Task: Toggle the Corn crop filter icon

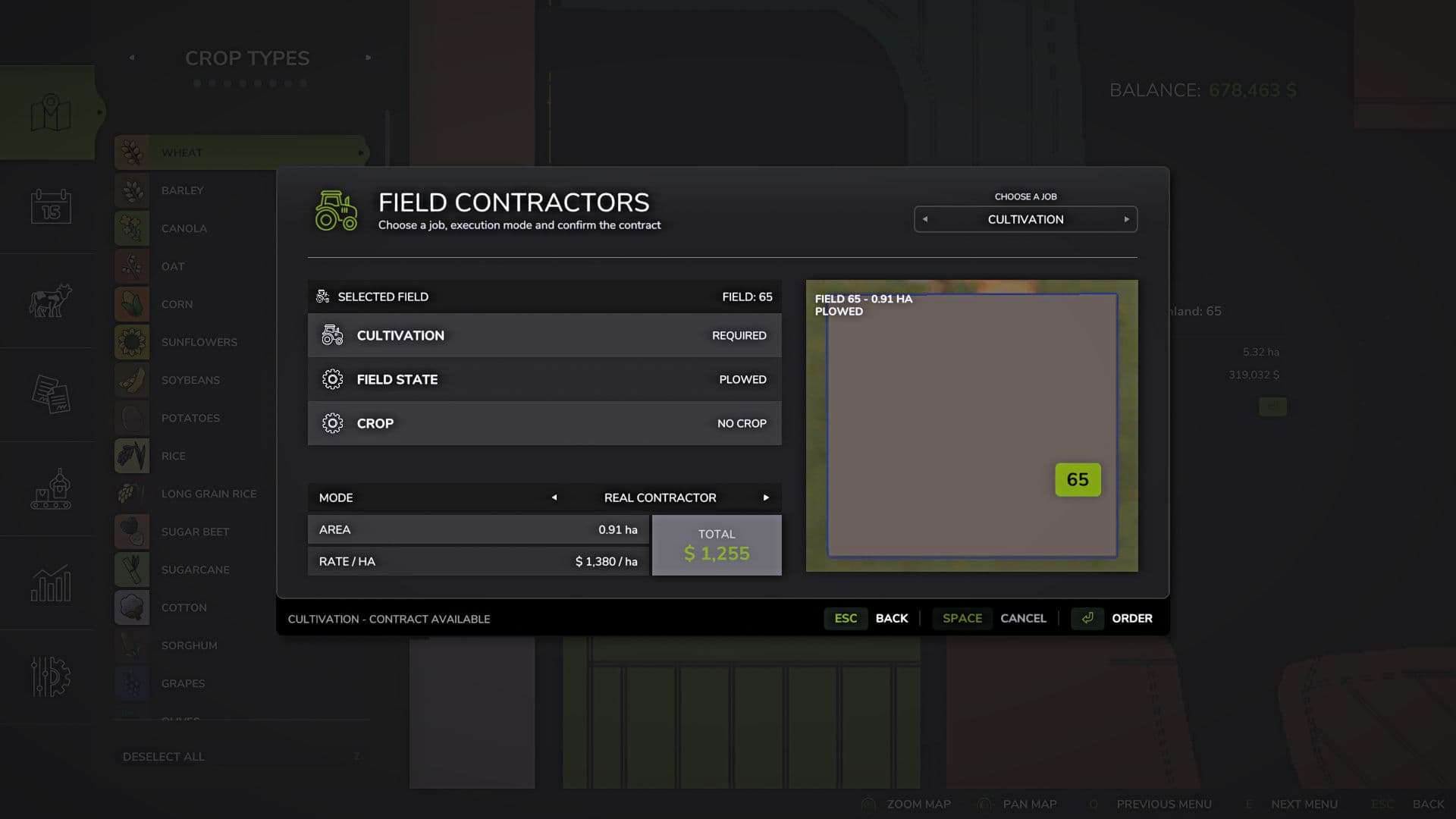Action: (132, 304)
